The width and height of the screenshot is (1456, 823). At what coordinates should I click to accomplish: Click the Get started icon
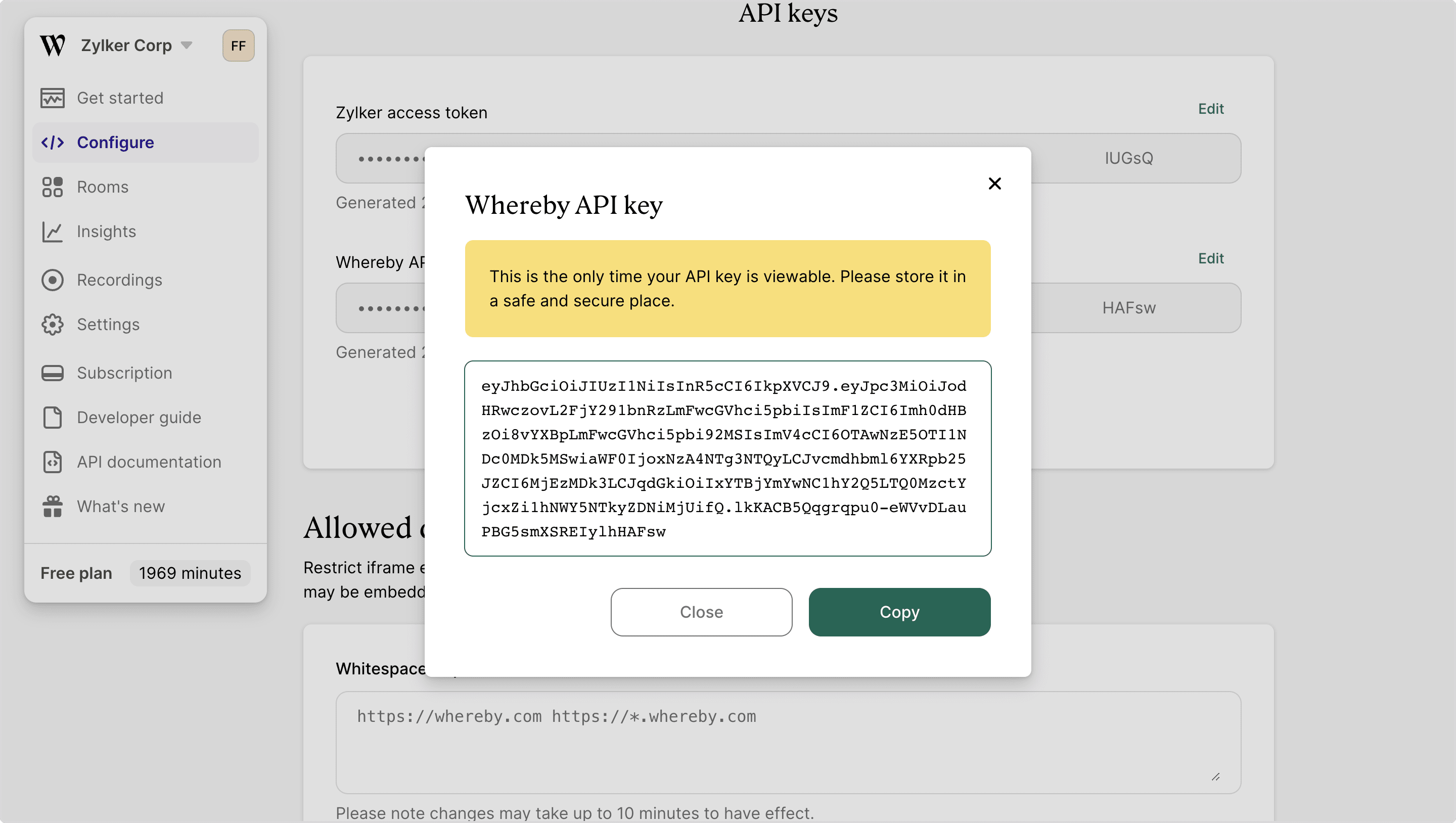[53, 98]
